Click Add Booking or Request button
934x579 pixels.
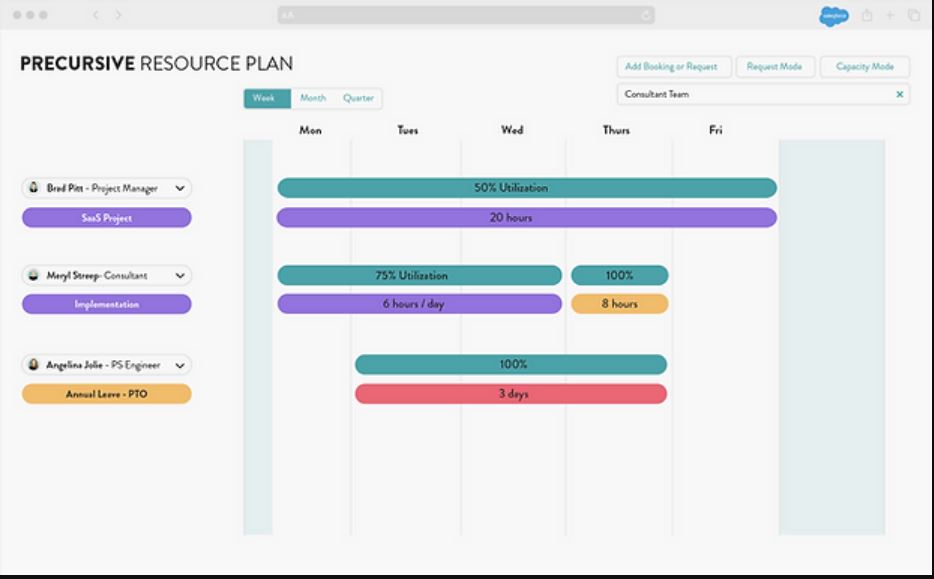click(674, 67)
